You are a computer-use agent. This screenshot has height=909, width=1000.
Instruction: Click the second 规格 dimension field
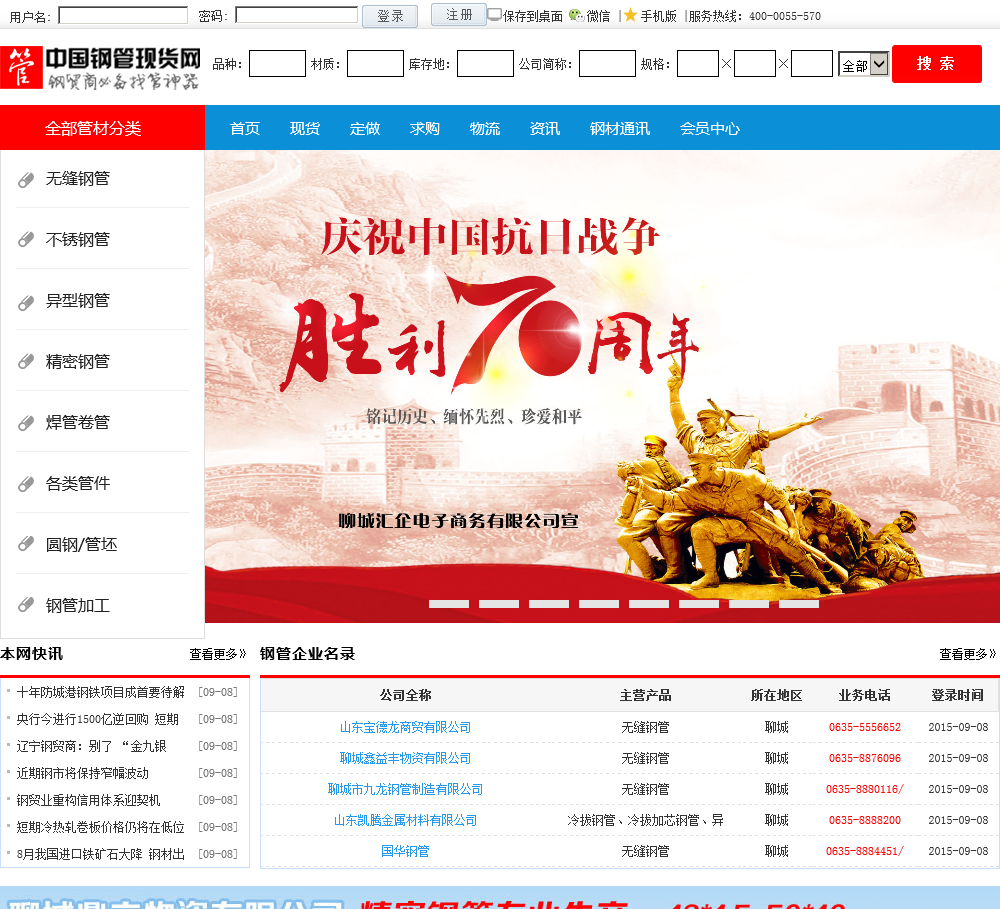pyautogui.click(x=755, y=63)
